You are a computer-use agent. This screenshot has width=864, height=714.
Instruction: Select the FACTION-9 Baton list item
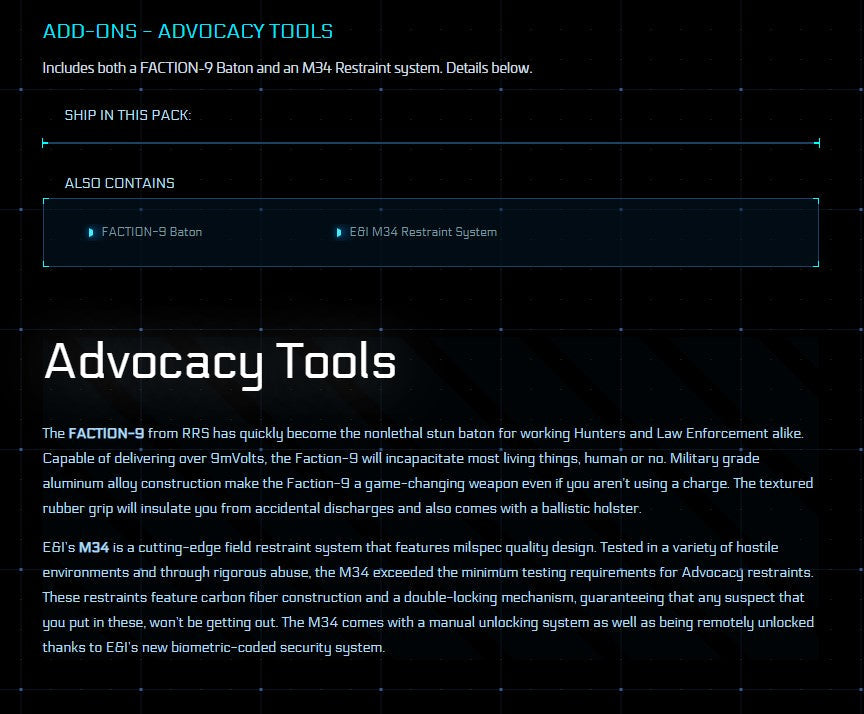[151, 232]
